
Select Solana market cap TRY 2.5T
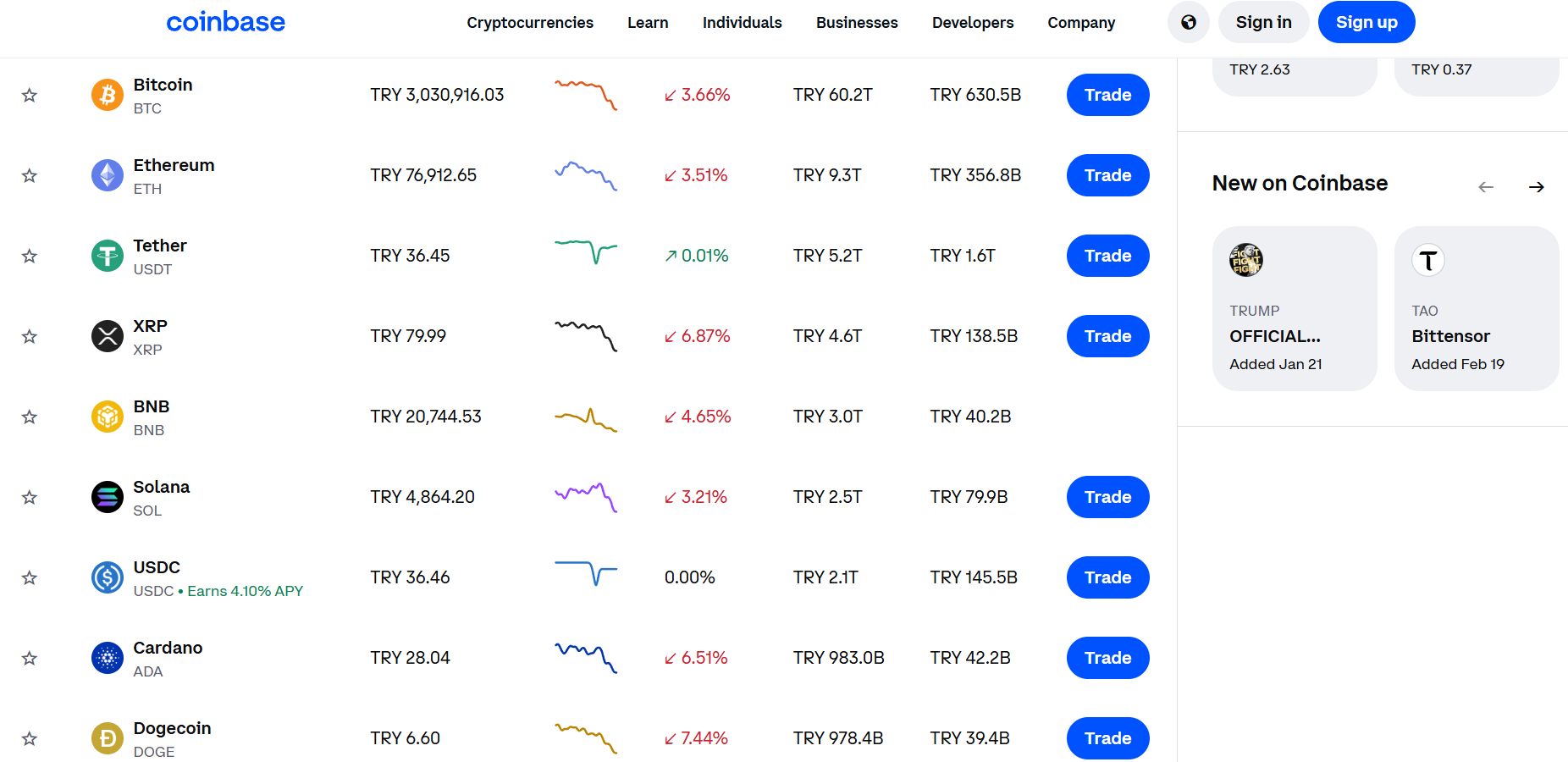[828, 497]
